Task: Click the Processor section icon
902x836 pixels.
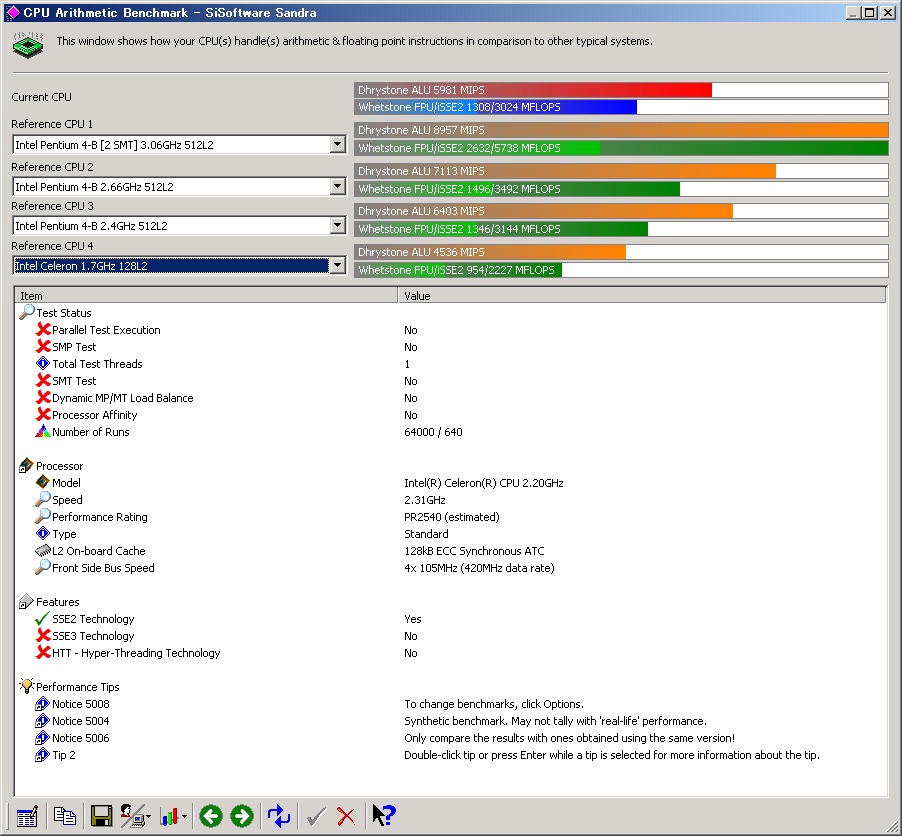Action: point(26,465)
